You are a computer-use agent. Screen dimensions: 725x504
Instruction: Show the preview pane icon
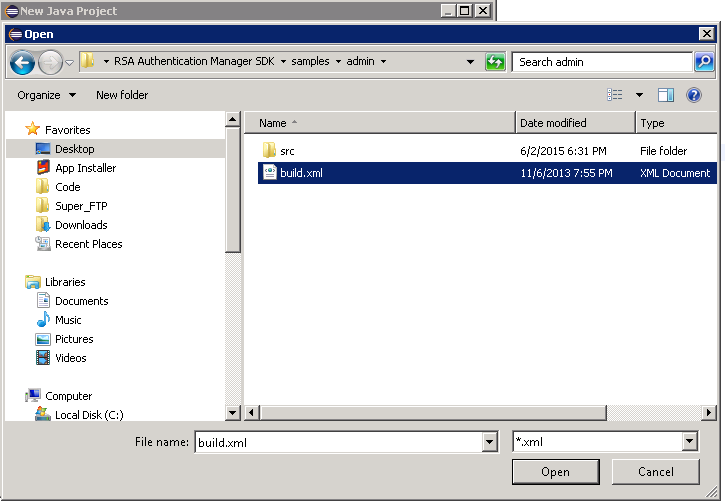pyautogui.click(x=666, y=95)
